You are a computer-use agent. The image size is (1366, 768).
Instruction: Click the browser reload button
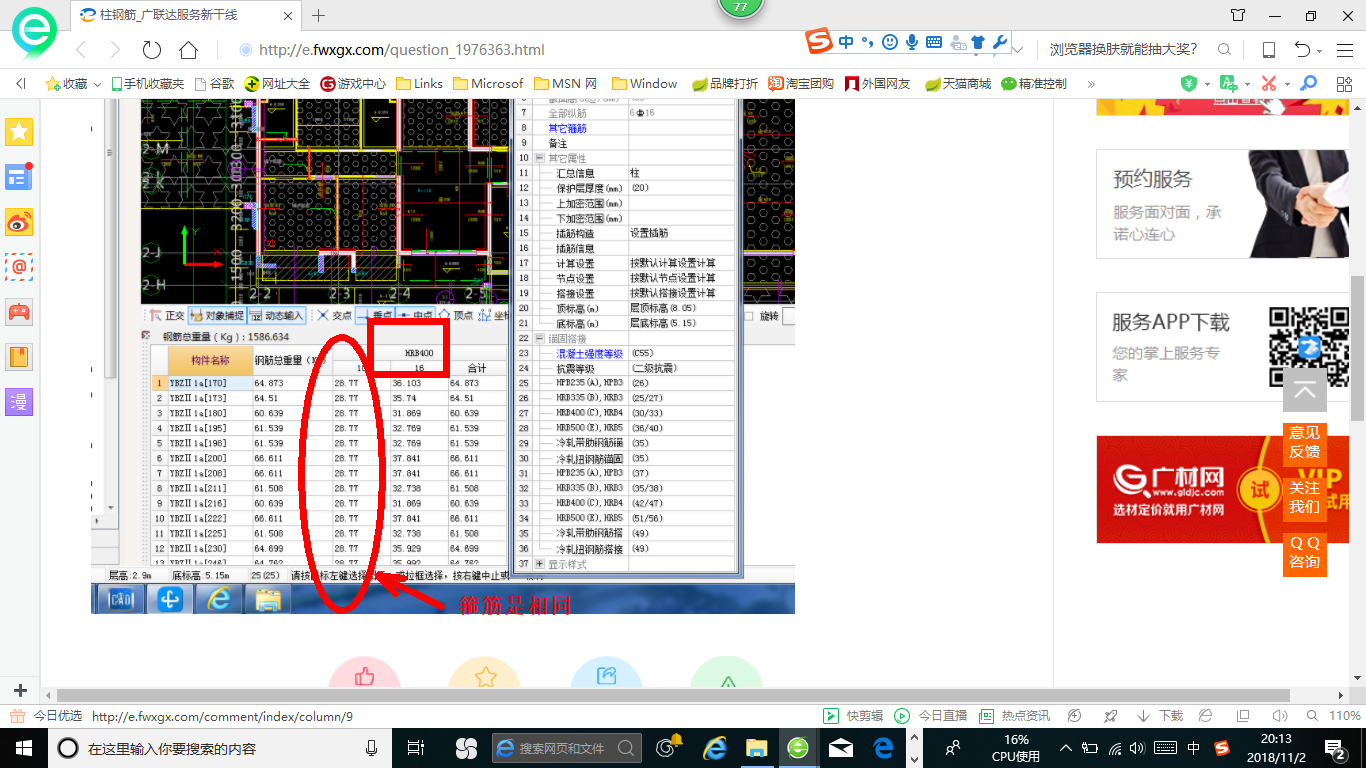click(152, 50)
